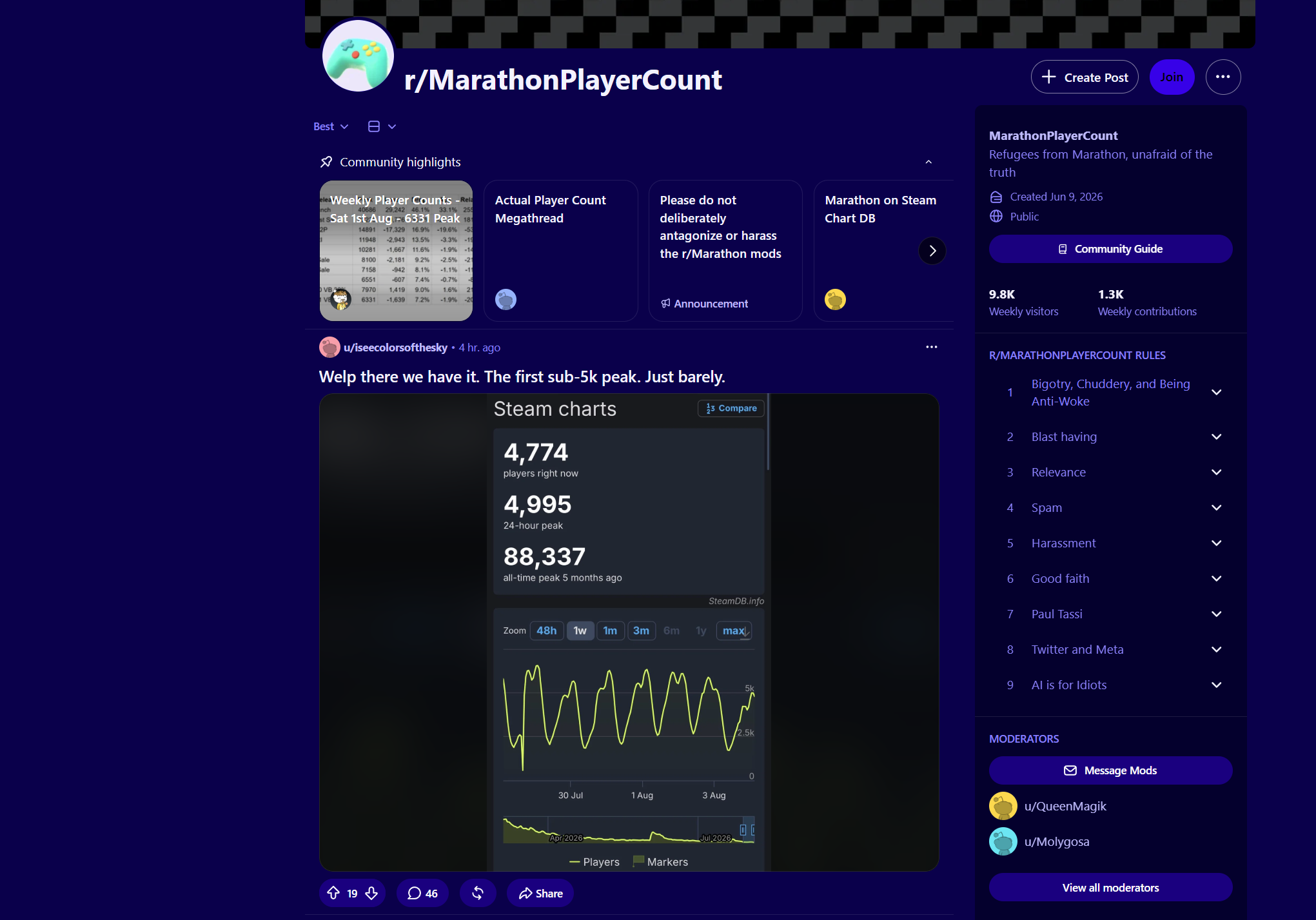Click the crosspost repost arrows button

[478, 893]
